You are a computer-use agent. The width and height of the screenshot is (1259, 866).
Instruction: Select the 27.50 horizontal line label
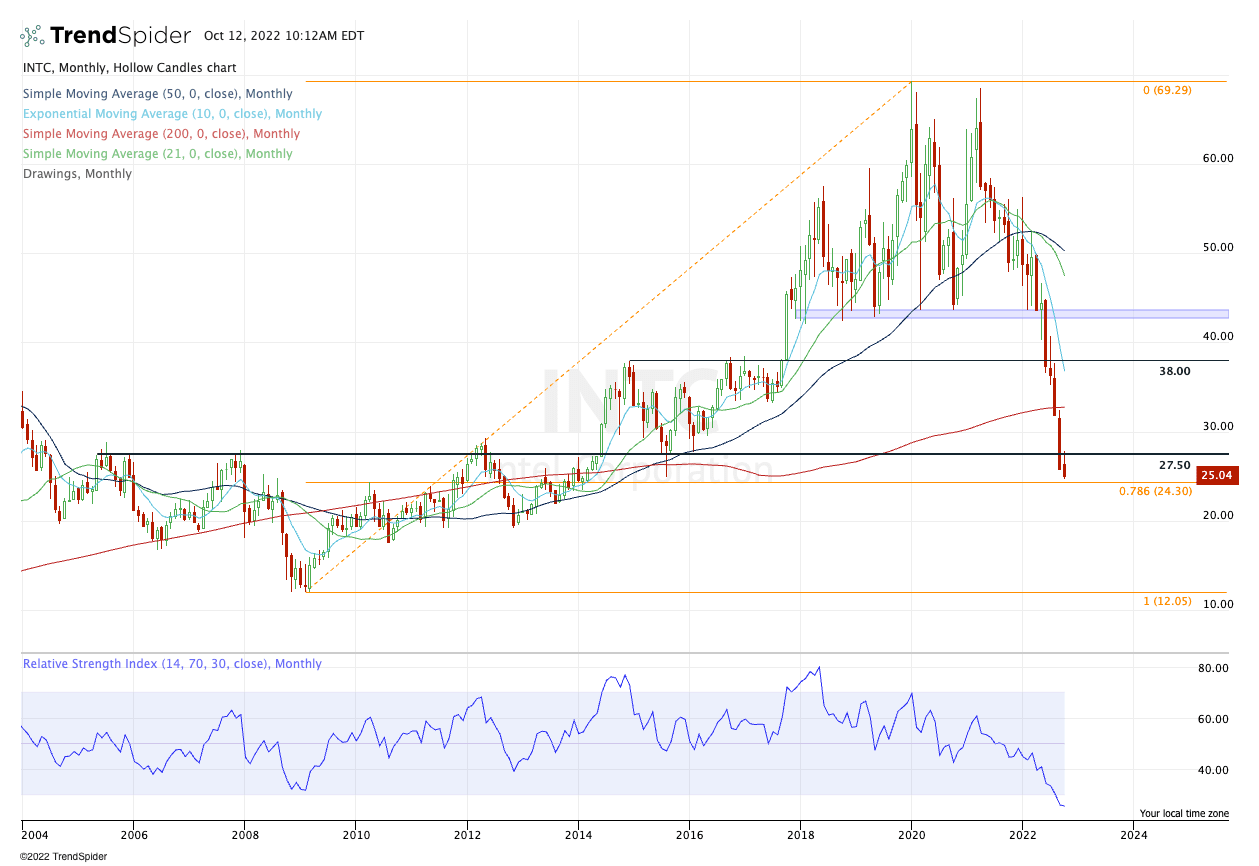point(1175,466)
